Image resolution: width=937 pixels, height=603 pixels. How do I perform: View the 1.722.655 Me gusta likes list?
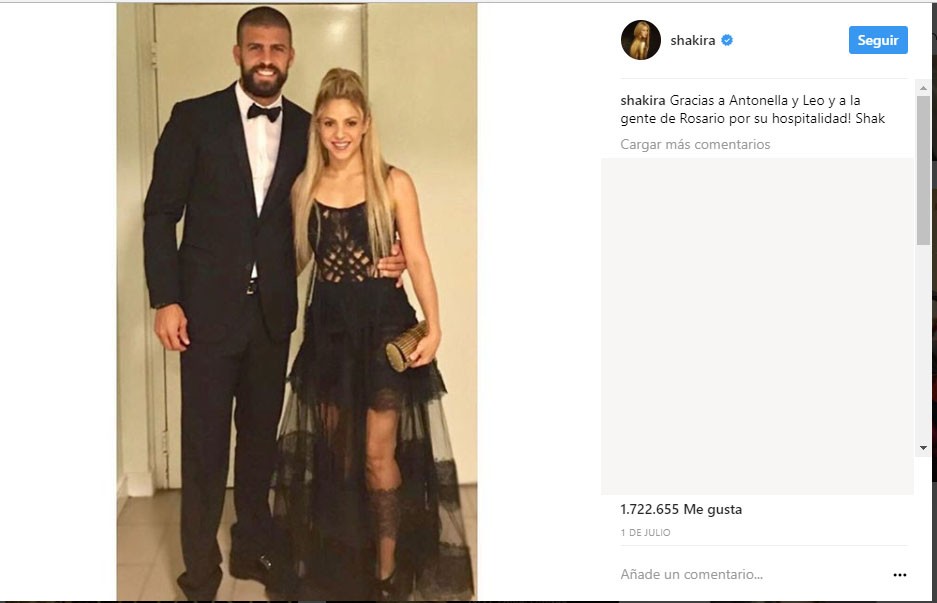681,509
